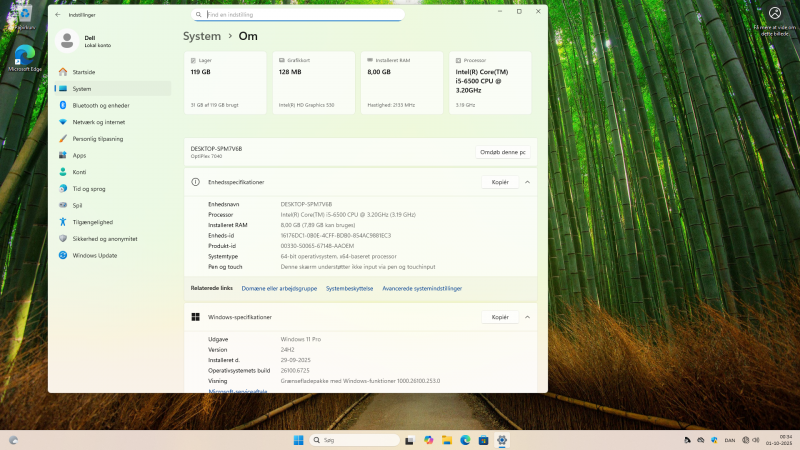Click the Find en indstilling search box
Screen dimensions: 800x450
(x=297, y=15)
